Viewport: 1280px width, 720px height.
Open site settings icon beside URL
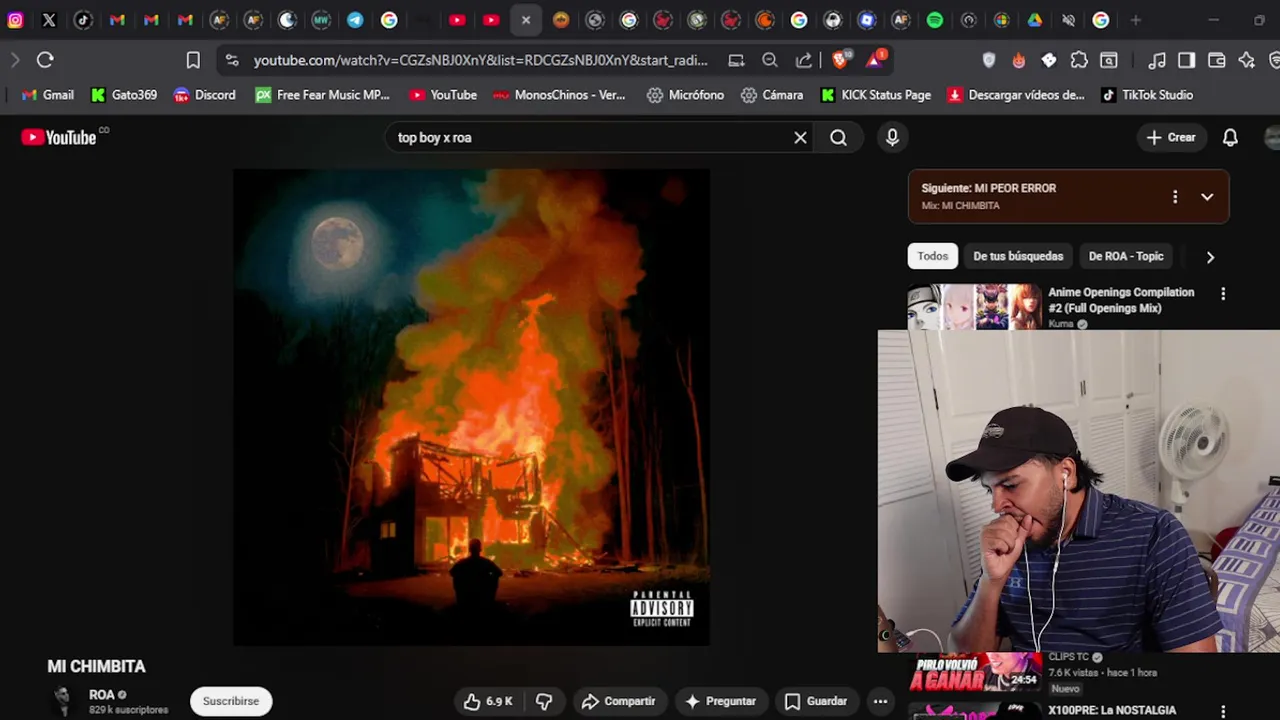(232, 60)
